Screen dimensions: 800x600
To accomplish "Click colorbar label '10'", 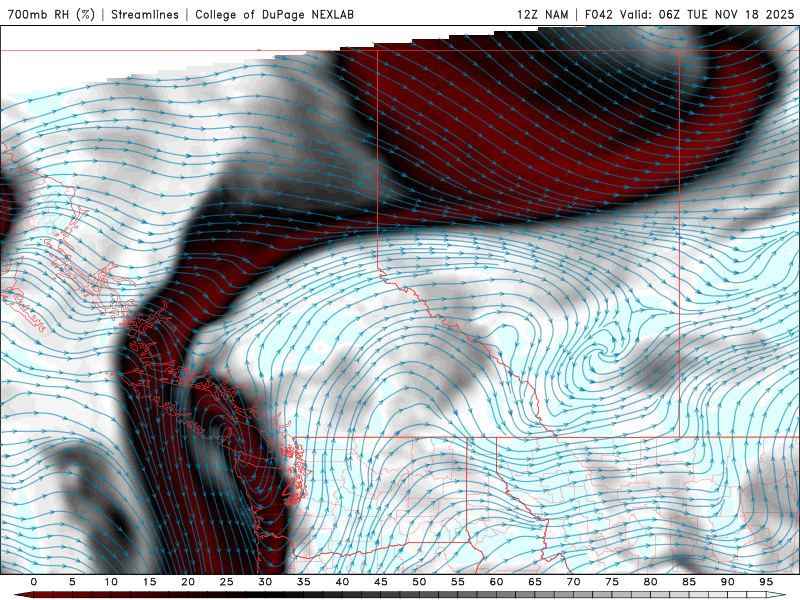I will tap(111, 582).
